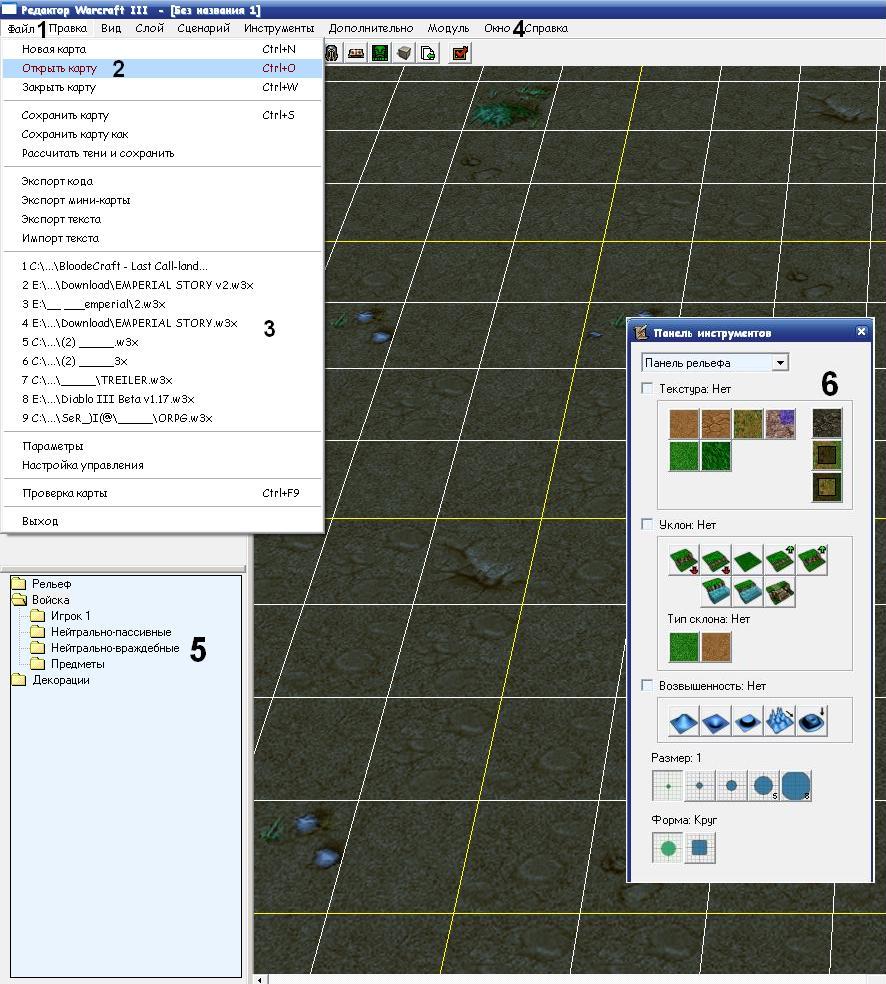Open recent file EMPERIAL STORY v2.w3x
The width and height of the screenshot is (886, 984).
(x=163, y=285)
